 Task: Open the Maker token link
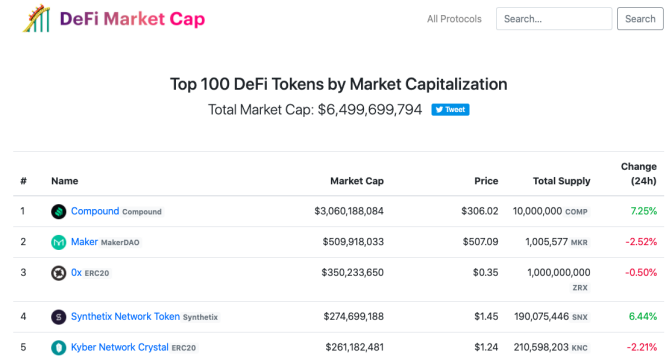(84, 242)
